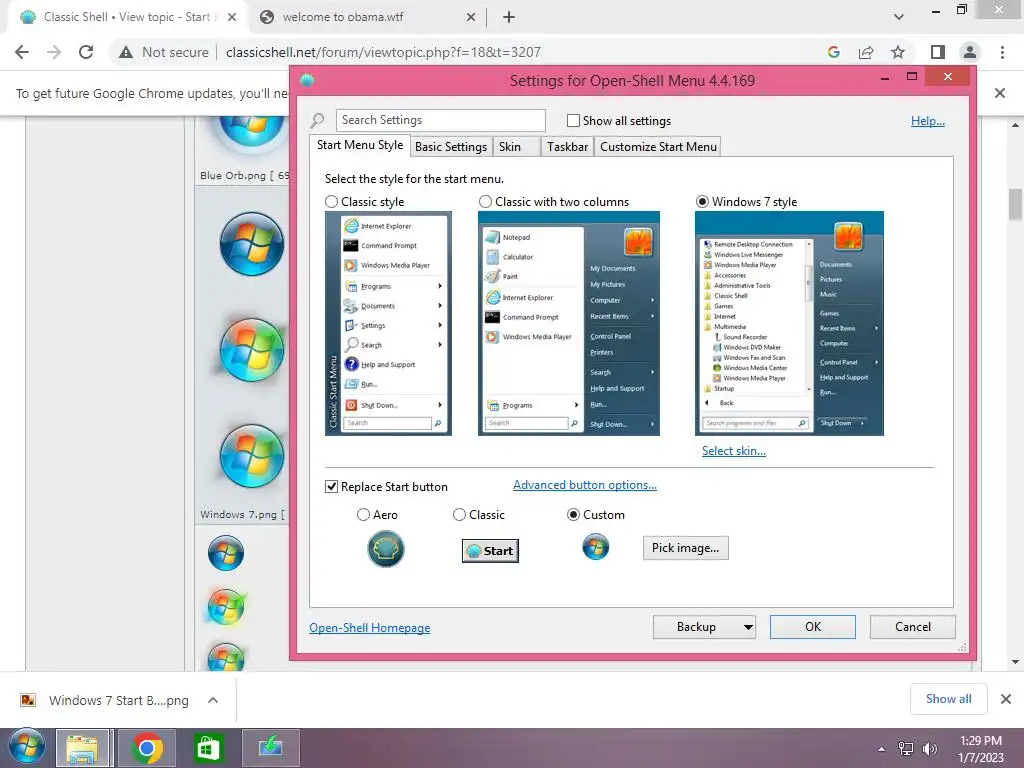The height and width of the screenshot is (768, 1024).
Task: Open Chrome side panel icon
Action: click(938, 52)
